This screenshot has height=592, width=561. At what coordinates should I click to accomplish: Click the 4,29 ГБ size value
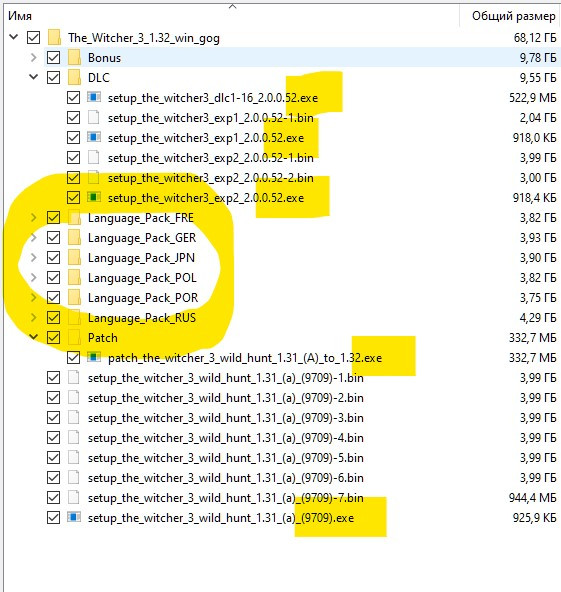(x=538, y=318)
